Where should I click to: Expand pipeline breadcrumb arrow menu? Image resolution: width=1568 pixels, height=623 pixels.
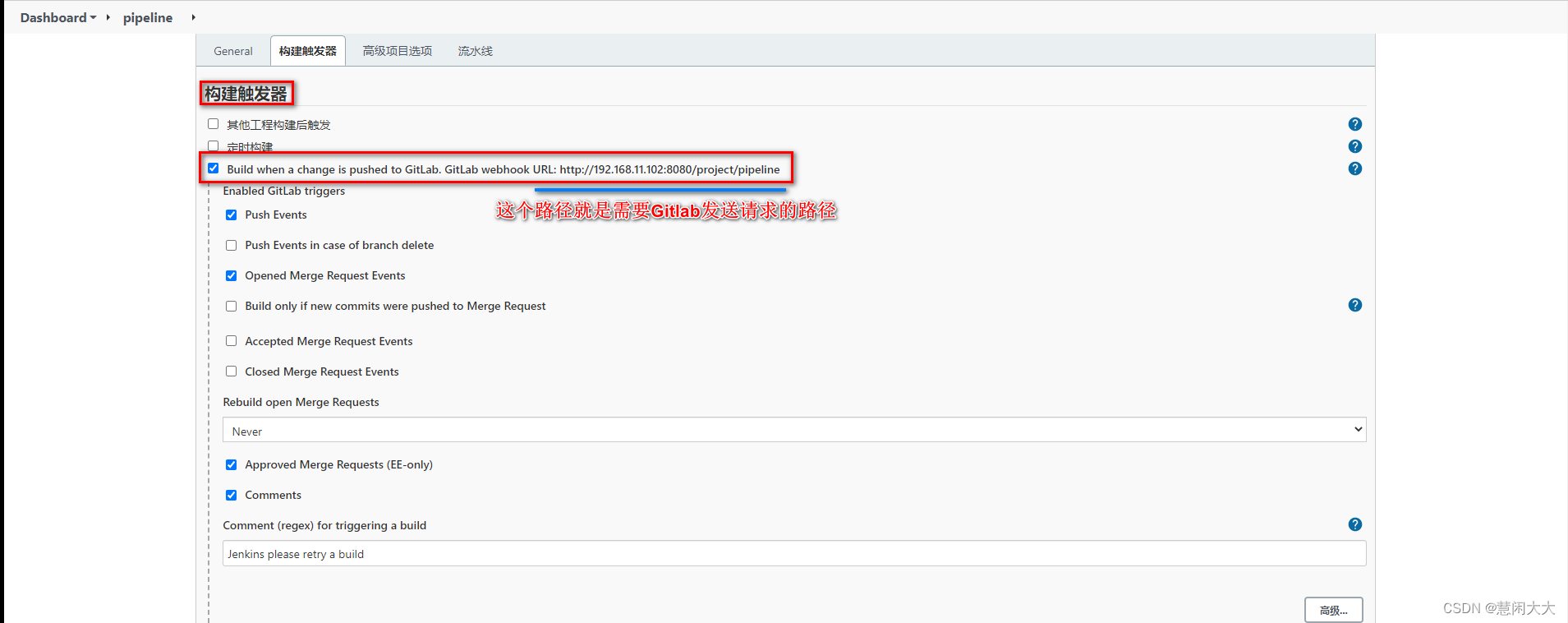[x=193, y=17]
